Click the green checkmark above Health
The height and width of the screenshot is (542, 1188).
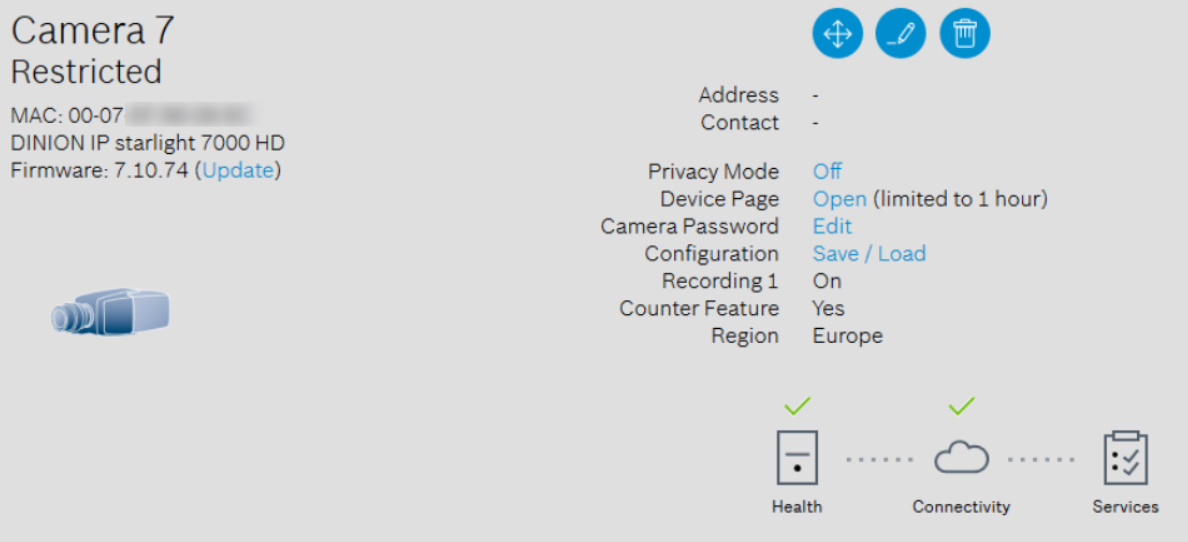pyautogui.click(x=797, y=406)
